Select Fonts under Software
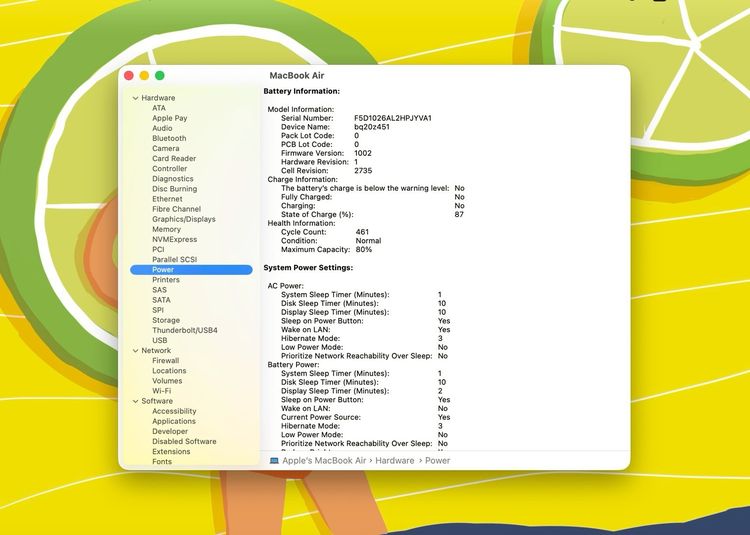The image size is (750, 535). tap(162, 461)
